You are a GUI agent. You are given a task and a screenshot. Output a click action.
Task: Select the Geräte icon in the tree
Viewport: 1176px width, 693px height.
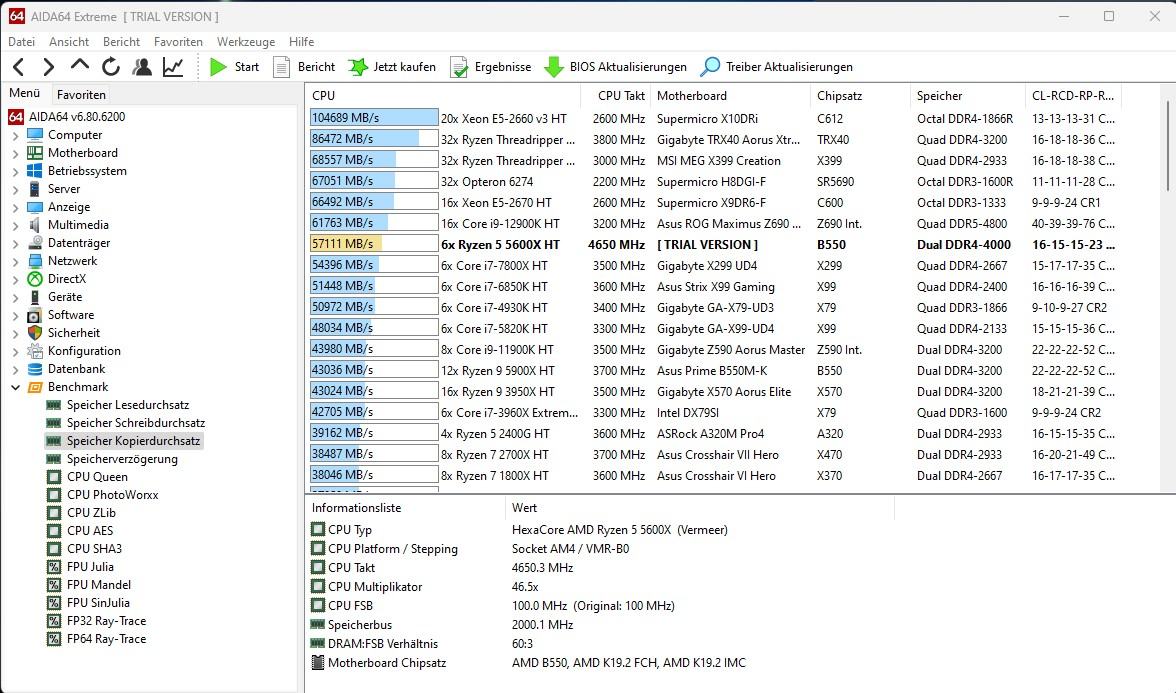(x=35, y=297)
